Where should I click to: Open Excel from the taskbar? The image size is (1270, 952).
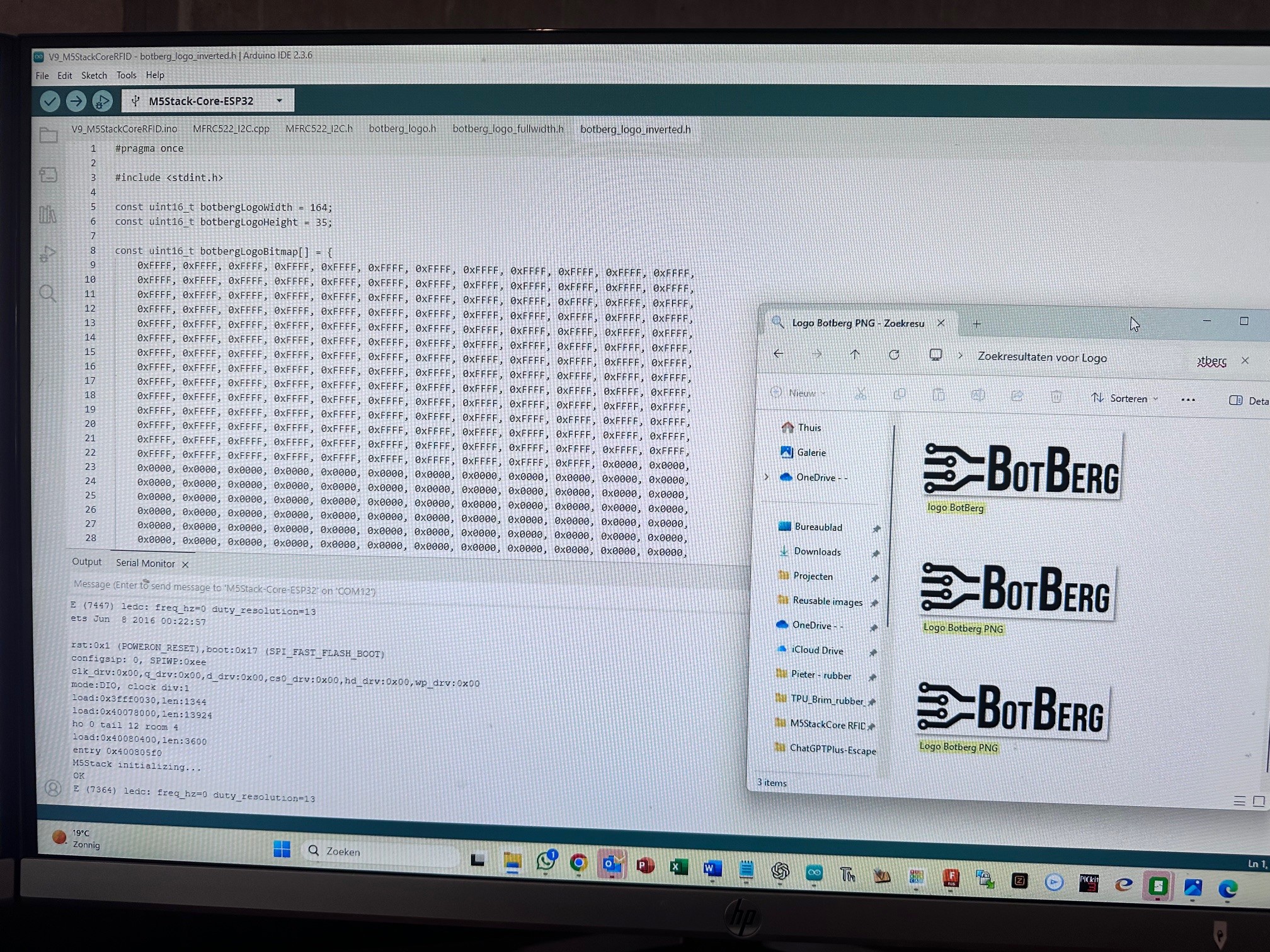click(678, 867)
